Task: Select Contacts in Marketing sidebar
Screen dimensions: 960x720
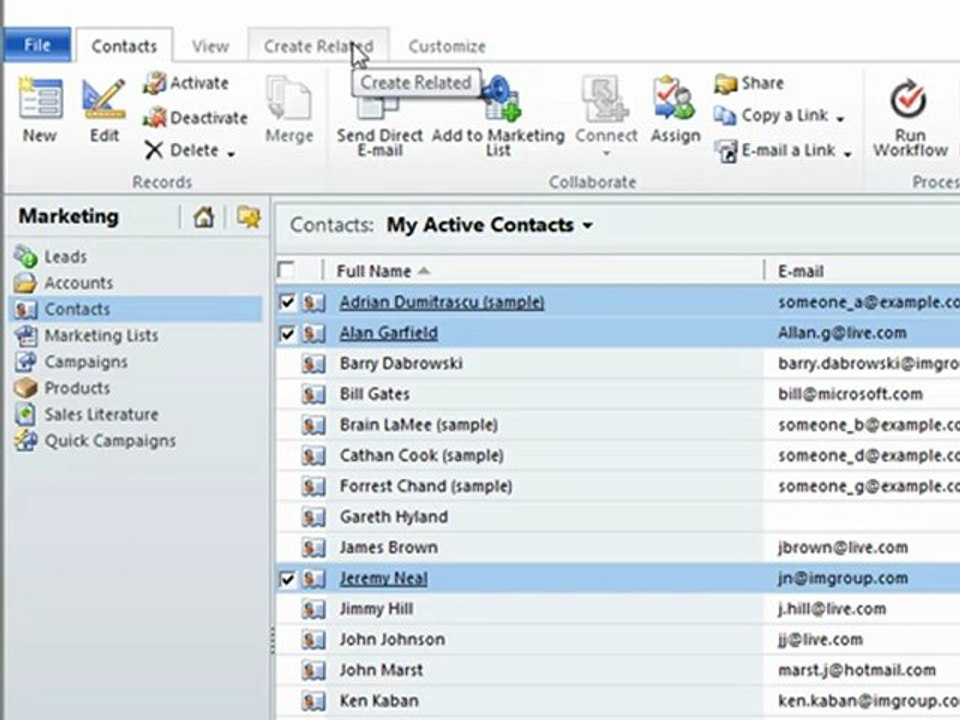Action: coord(136,309)
